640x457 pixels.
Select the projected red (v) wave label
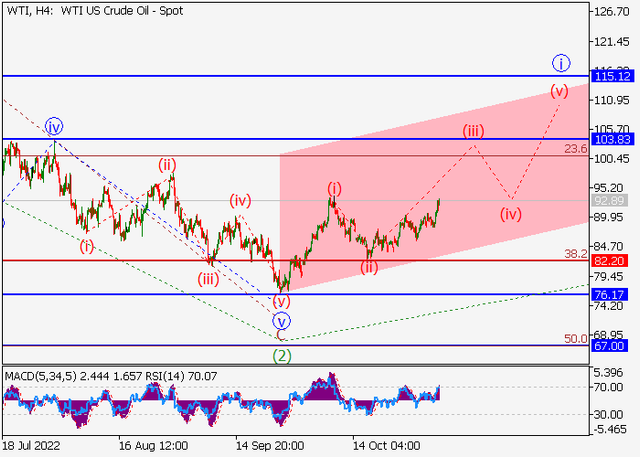tap(559, 91)
